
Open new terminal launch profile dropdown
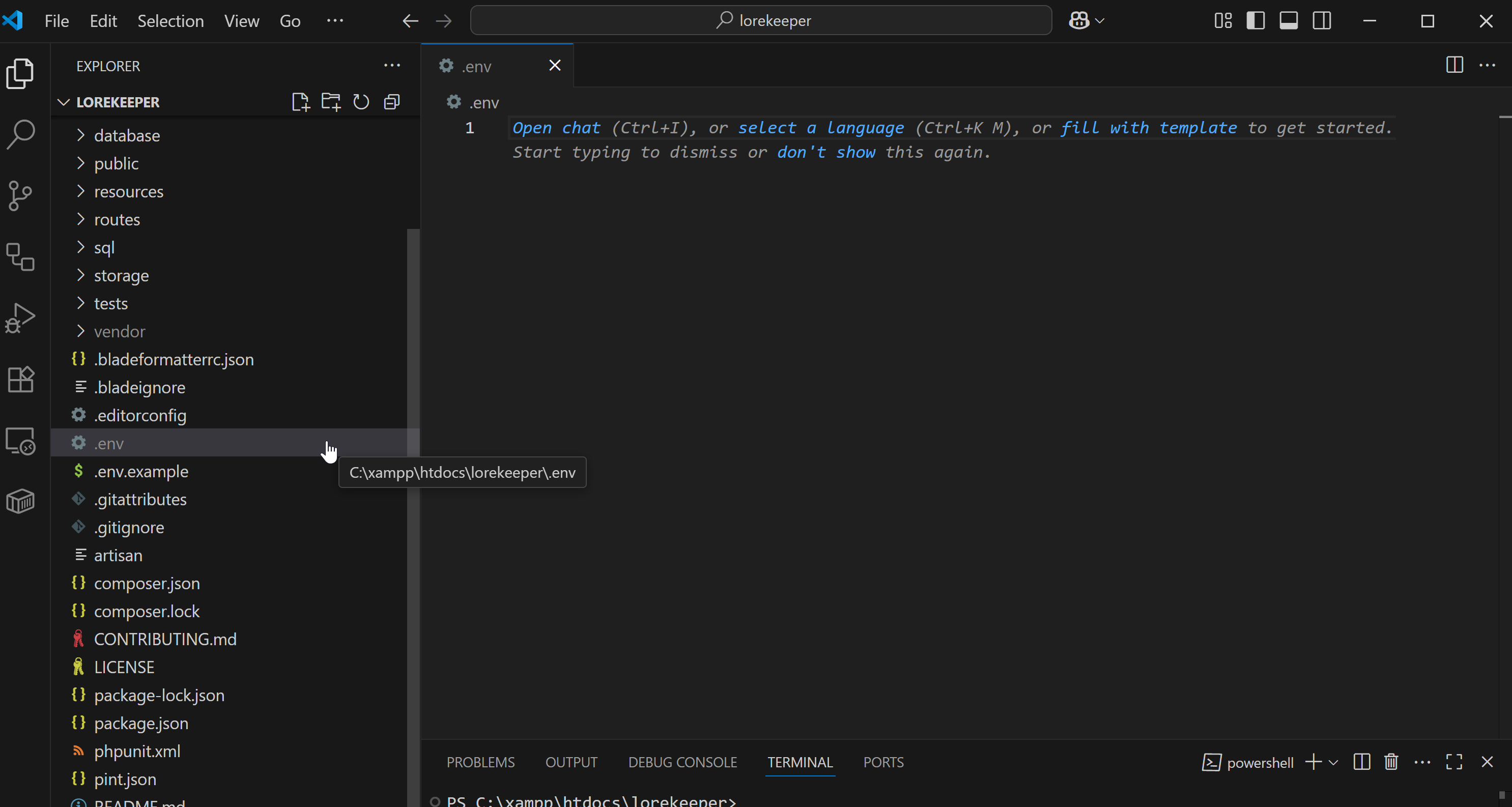click(x=1333, y=762)
